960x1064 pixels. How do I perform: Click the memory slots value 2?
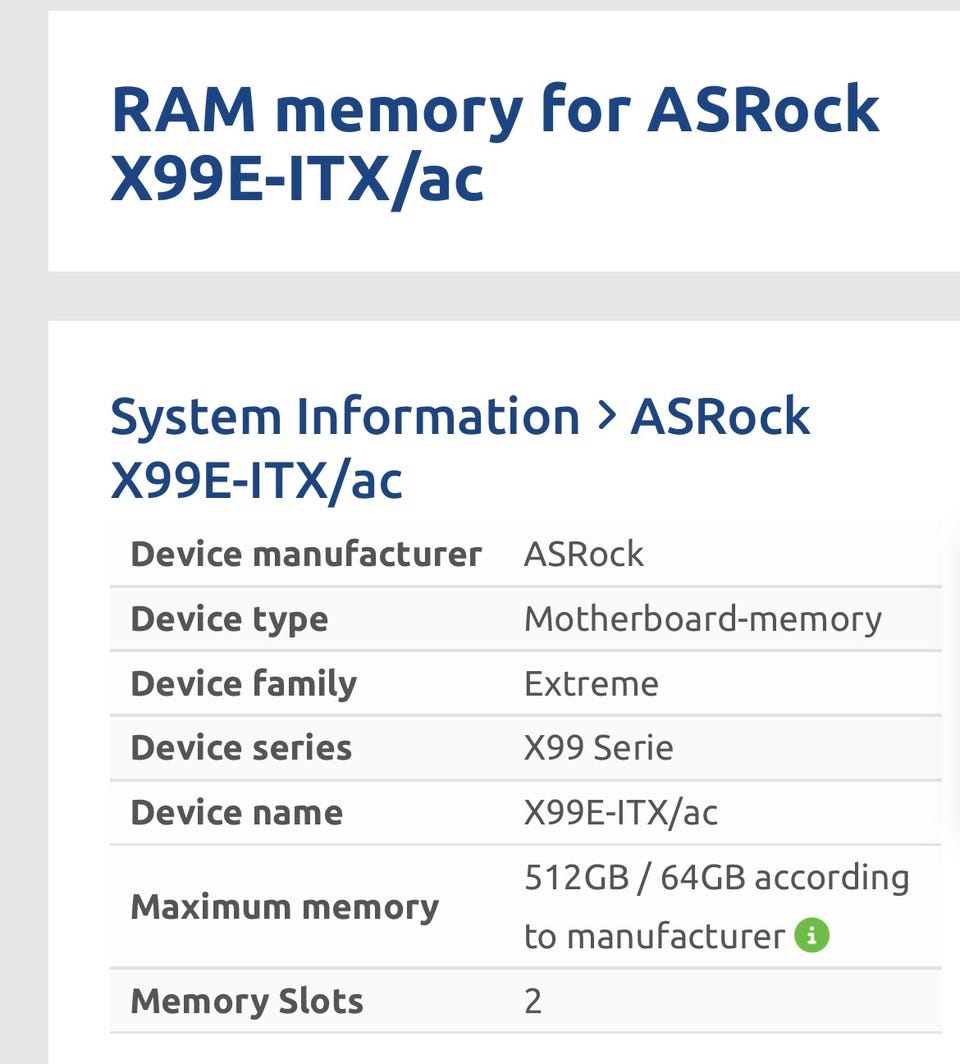click(533, 1002)
